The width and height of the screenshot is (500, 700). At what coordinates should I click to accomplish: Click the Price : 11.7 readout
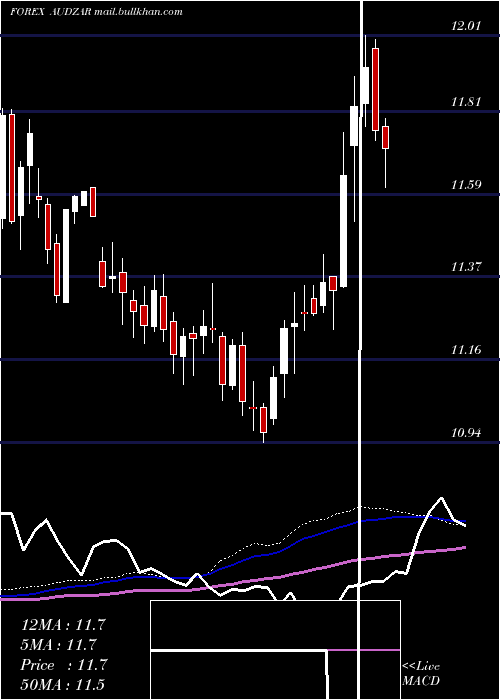point(64,665)
